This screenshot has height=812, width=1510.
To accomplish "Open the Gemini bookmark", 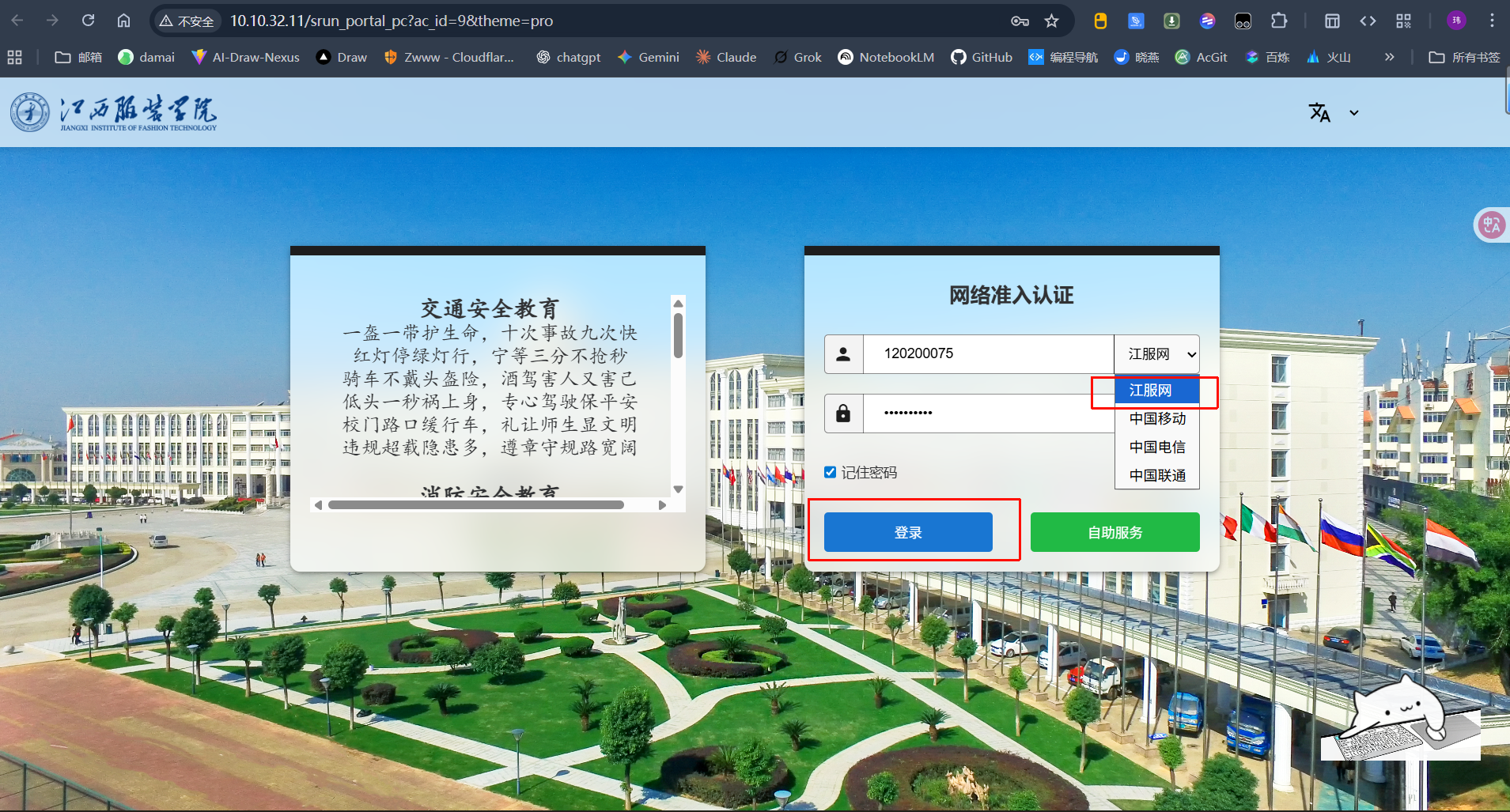I will pyautogui.click(x=649, y=57).
